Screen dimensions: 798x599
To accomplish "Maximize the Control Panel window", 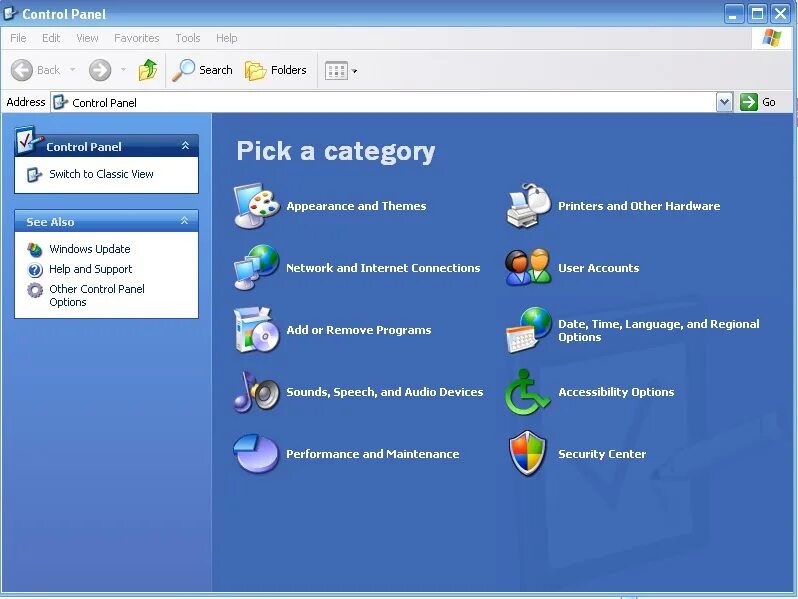I will pos(757,14).
